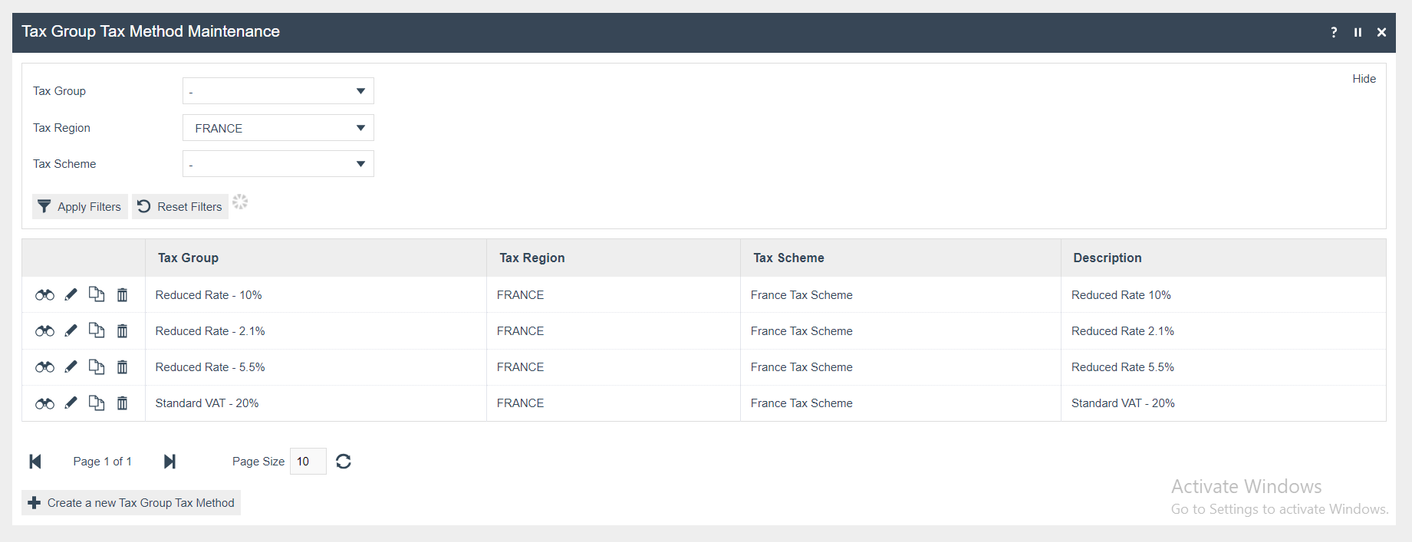Image resolution: width=1412 pixels, height=542 pixels.
Task: Refresh the page size setting
Action: 344,461
